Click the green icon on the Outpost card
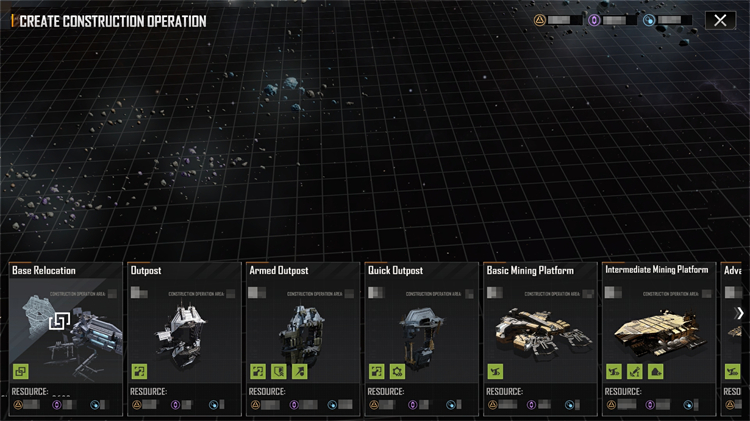 point(139,371)
